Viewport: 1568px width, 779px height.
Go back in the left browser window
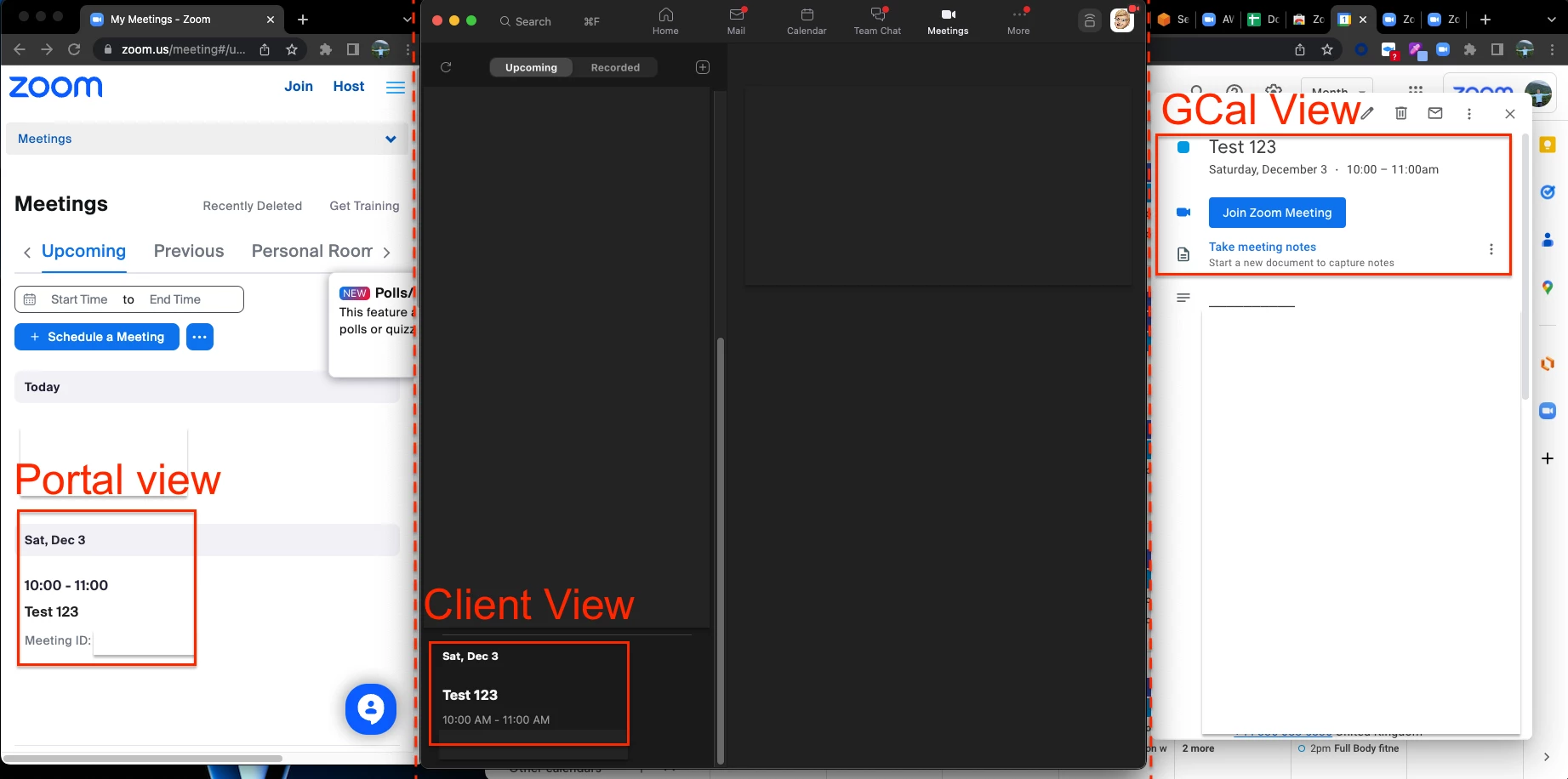click(x=20, y=49)
